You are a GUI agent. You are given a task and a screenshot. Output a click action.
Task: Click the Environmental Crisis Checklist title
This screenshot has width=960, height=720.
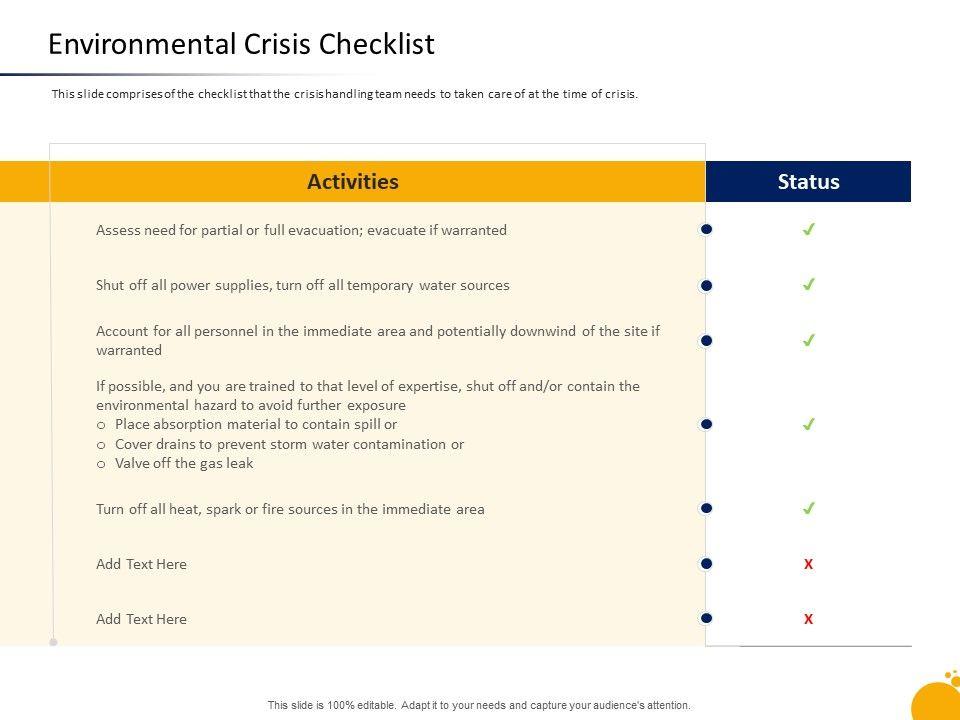(x=241, y=44)
